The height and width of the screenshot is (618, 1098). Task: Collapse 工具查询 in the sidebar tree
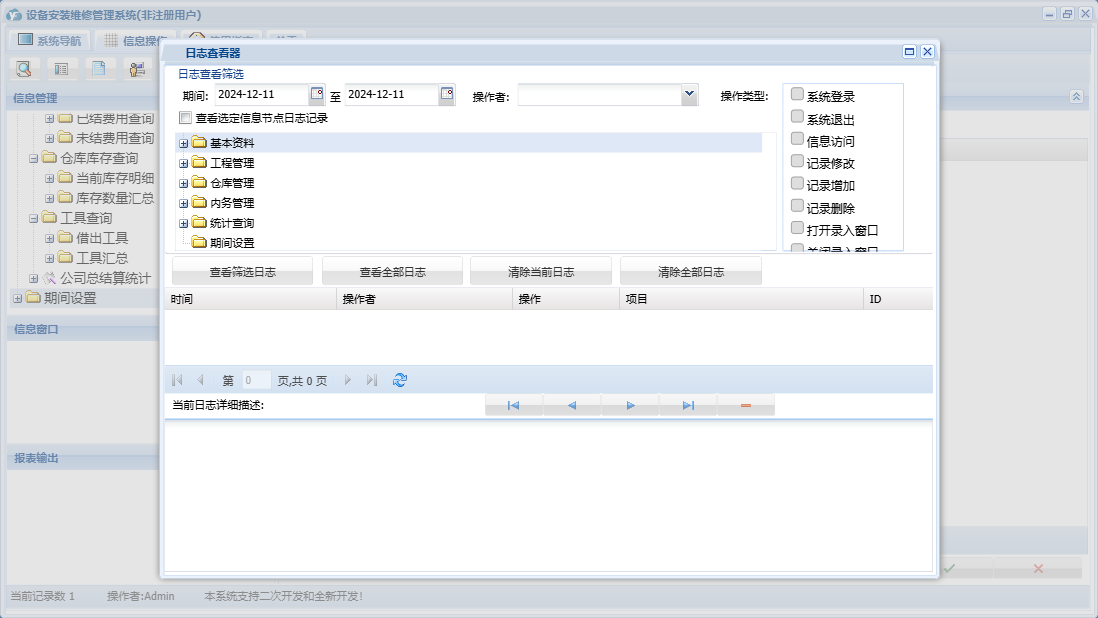(x=33, y=218)
